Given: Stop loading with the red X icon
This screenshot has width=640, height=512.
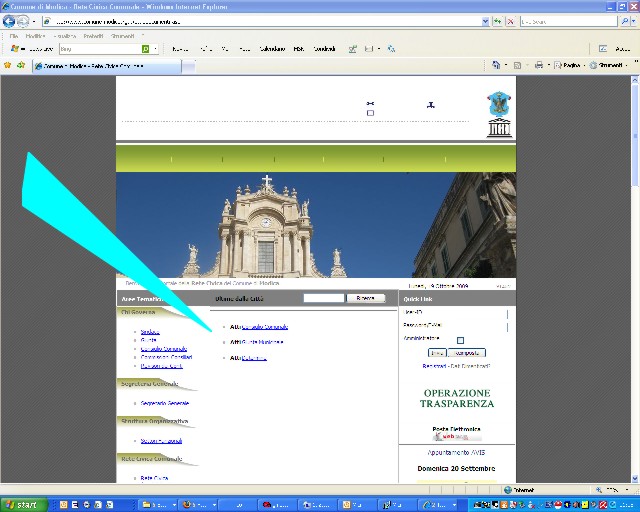Looking at the screenshot, I should click(x=510, y=21).
